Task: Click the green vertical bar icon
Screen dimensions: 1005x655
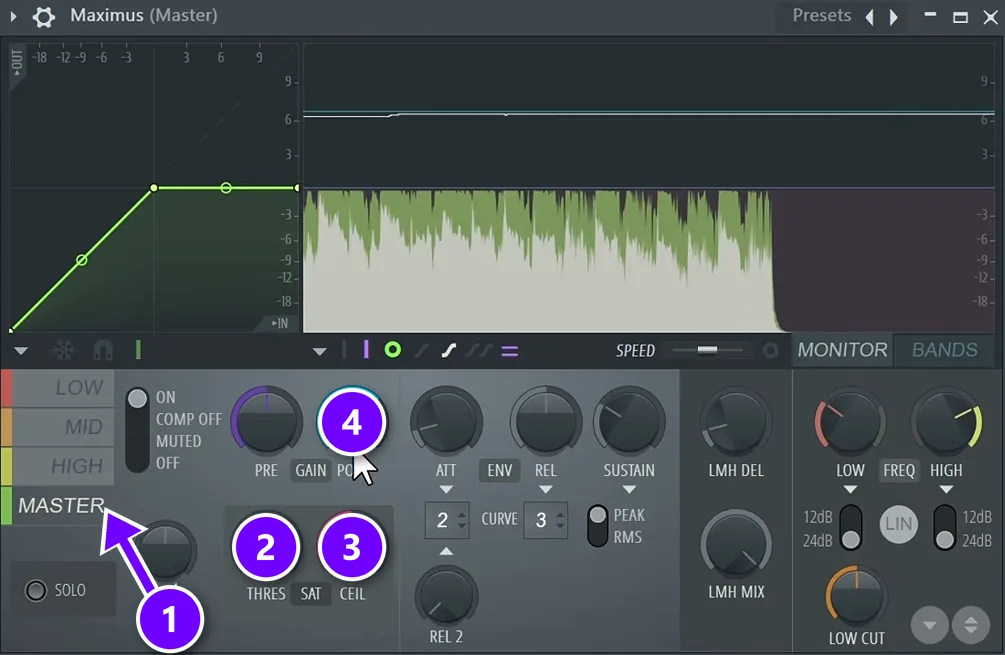Action: 138,350
